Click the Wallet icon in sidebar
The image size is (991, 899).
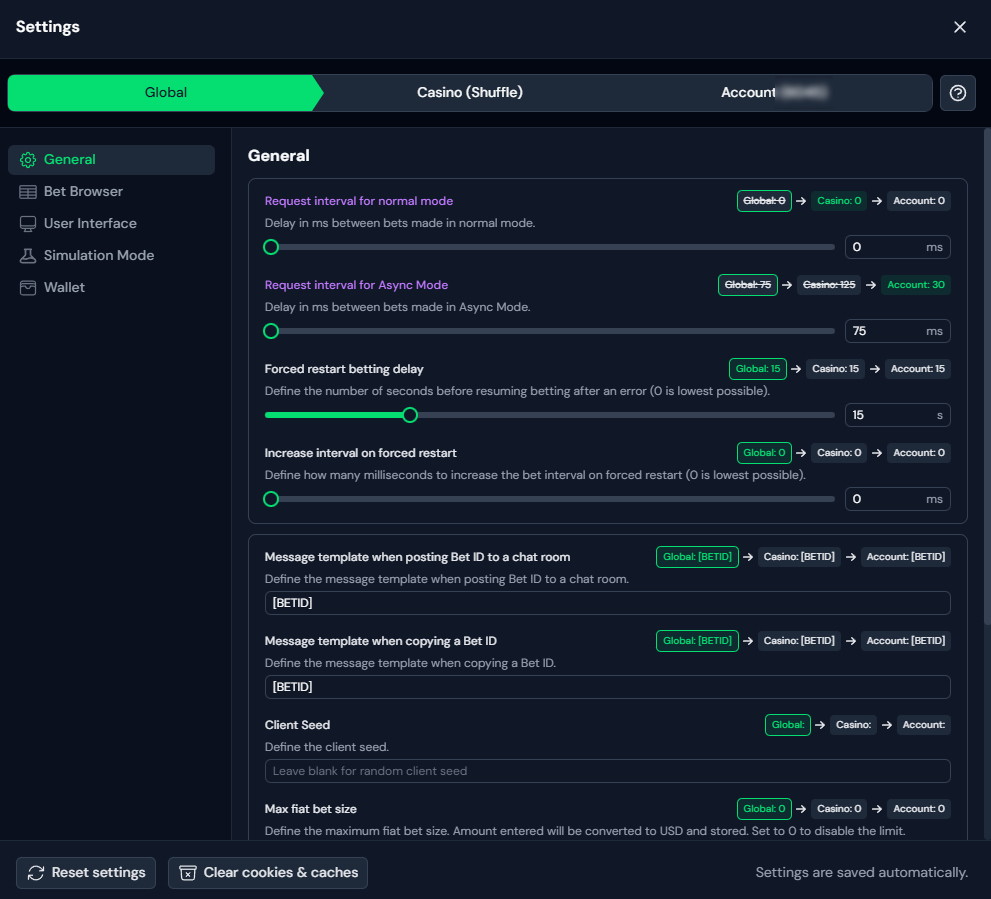28,288
